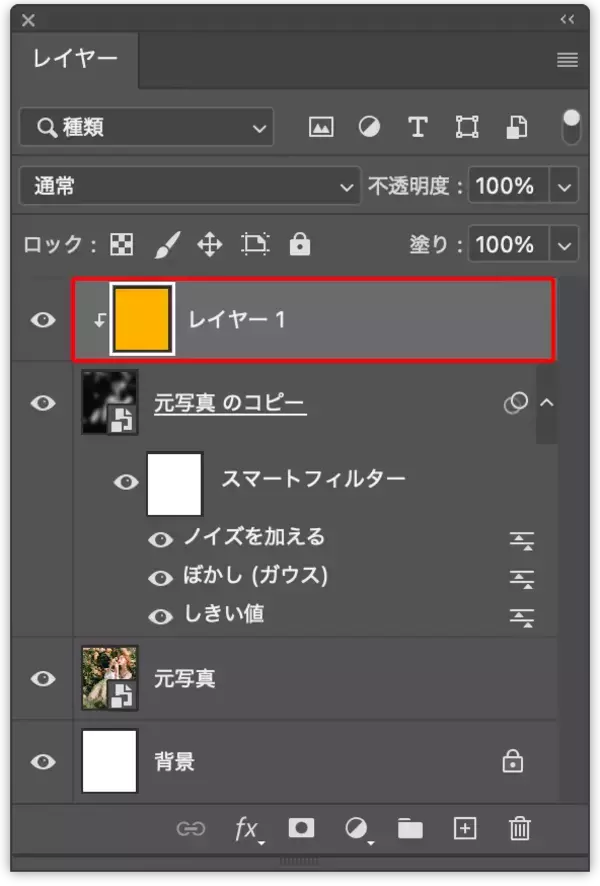The image size is (600, 886).
Task: Click 塗り 100% value field
Action: pos(508,245)
